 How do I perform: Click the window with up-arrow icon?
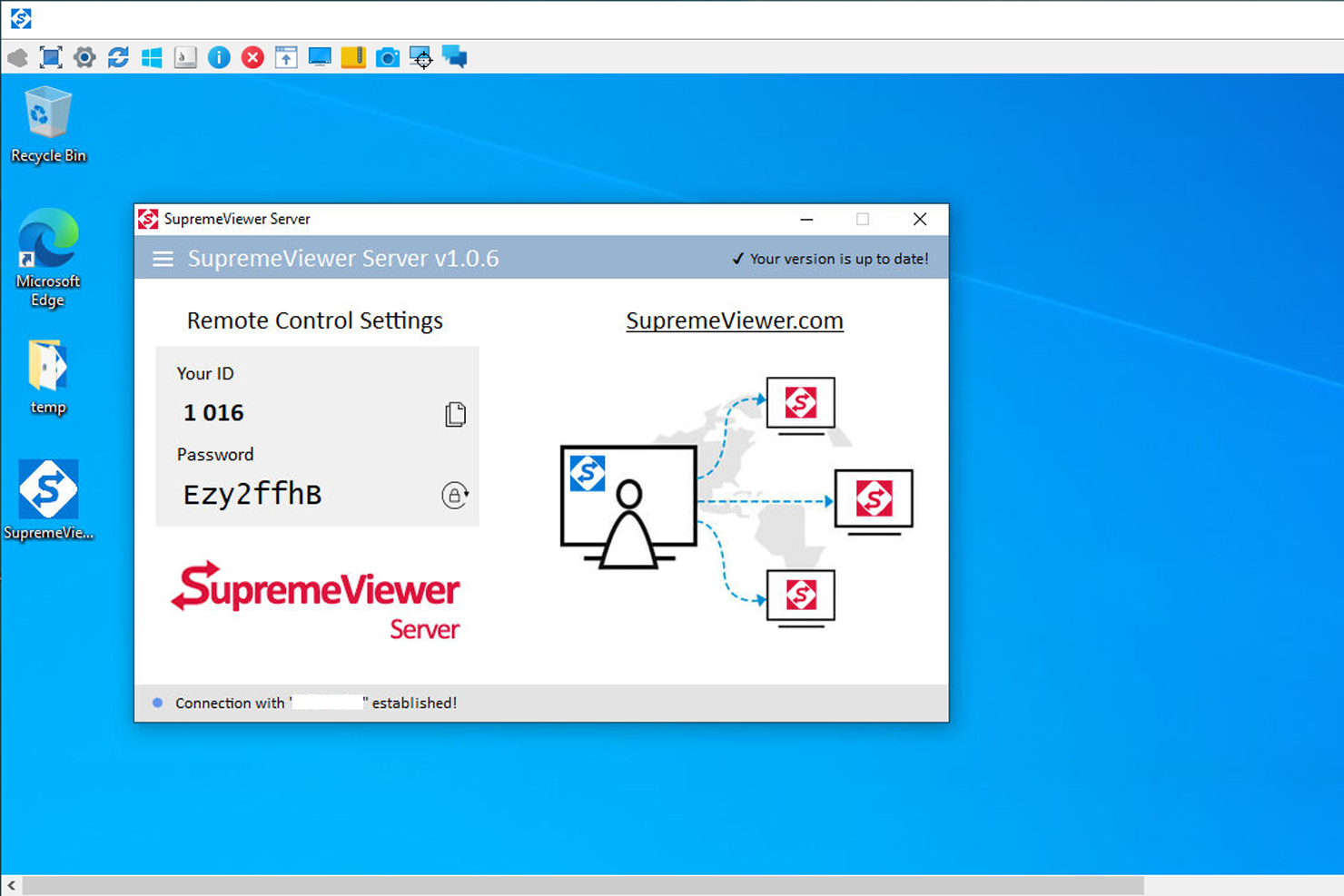click(x=286, y=58)
